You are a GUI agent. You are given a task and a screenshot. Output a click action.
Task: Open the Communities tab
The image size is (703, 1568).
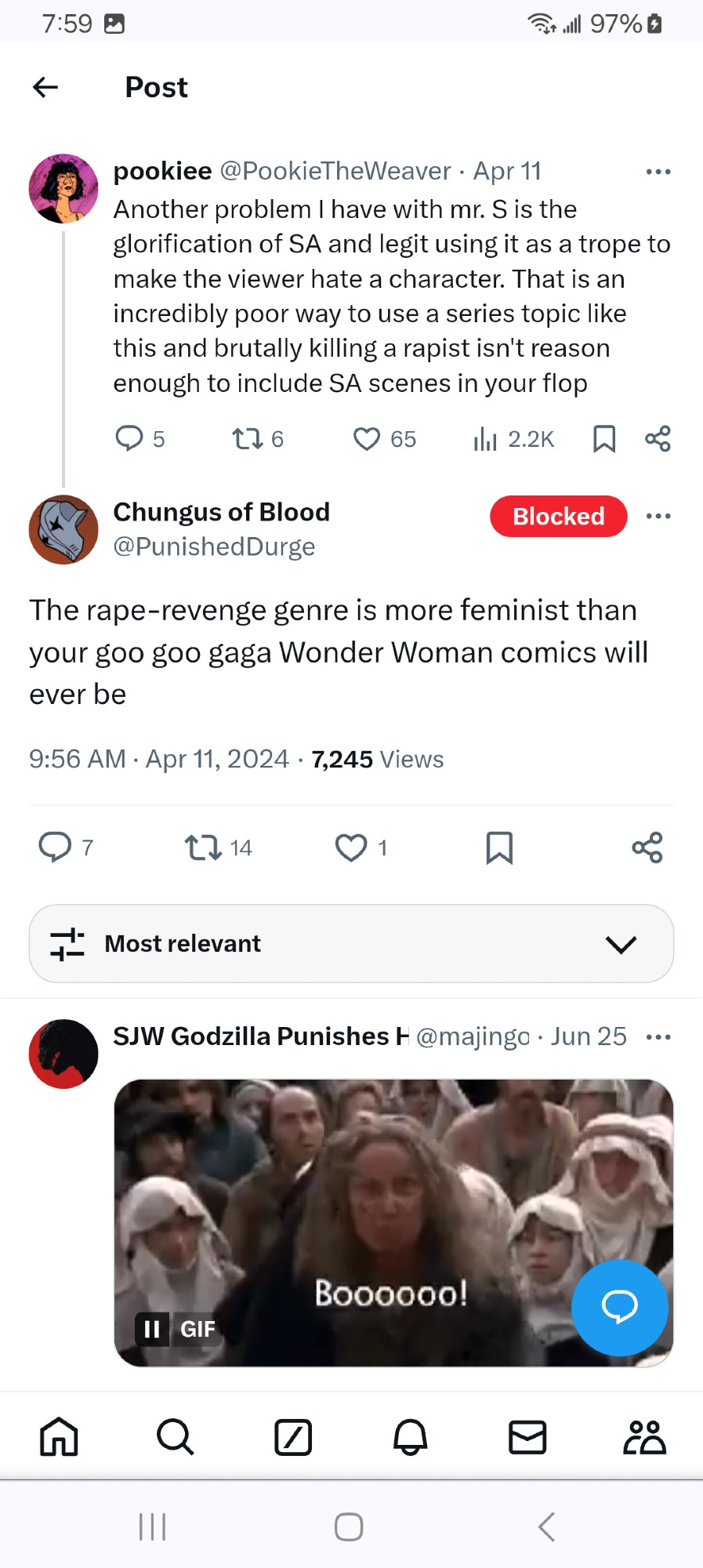644,1437
